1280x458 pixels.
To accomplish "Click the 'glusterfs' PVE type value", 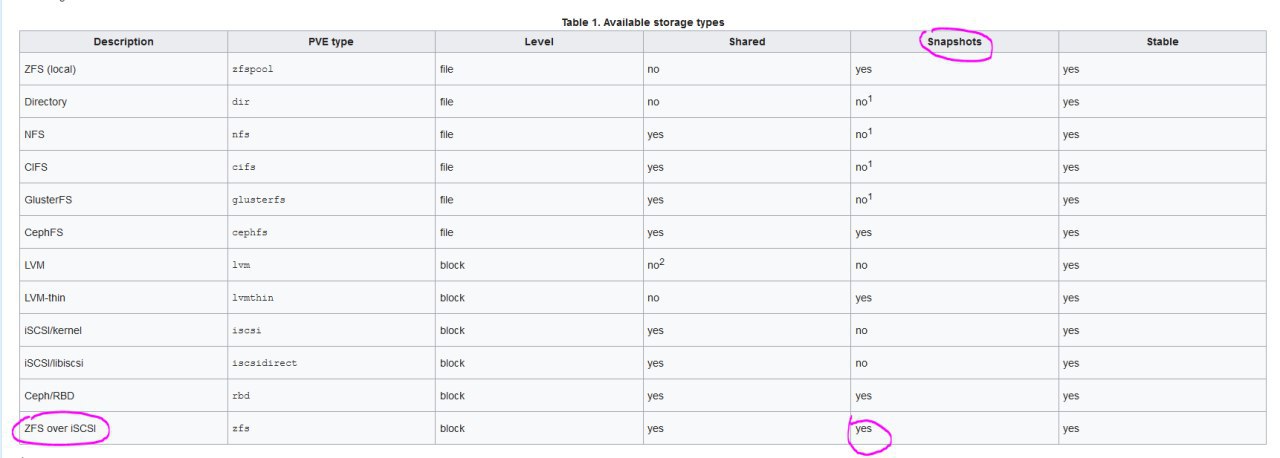I will click(258, 200).
